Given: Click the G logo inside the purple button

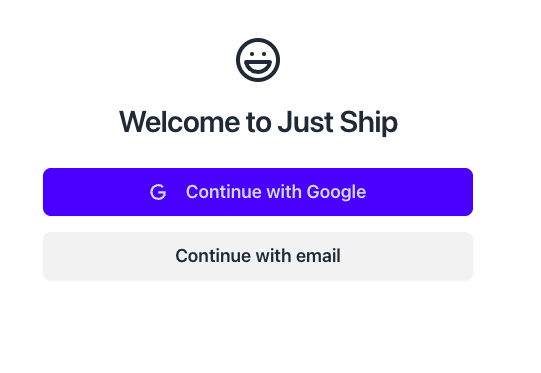Looking at the screenshot, I should (x=158, y=192).
